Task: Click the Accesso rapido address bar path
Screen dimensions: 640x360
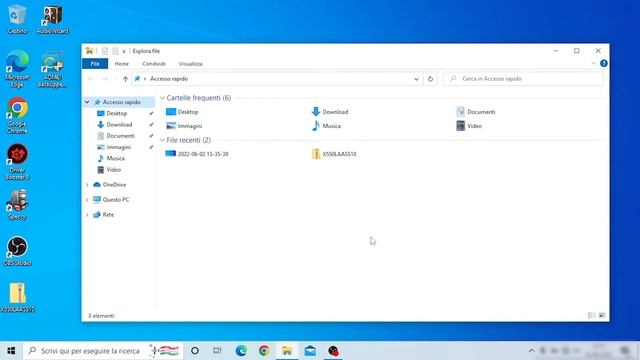Action: pyautogui.click(x=169, y=79)
